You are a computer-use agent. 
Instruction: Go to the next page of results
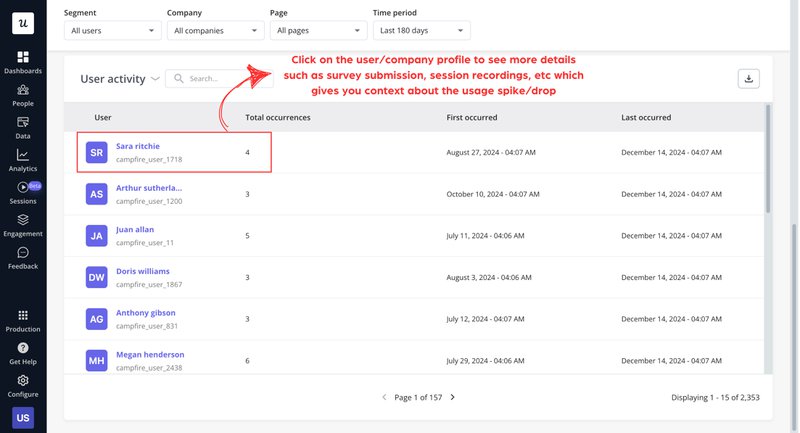tap(453, 397)
